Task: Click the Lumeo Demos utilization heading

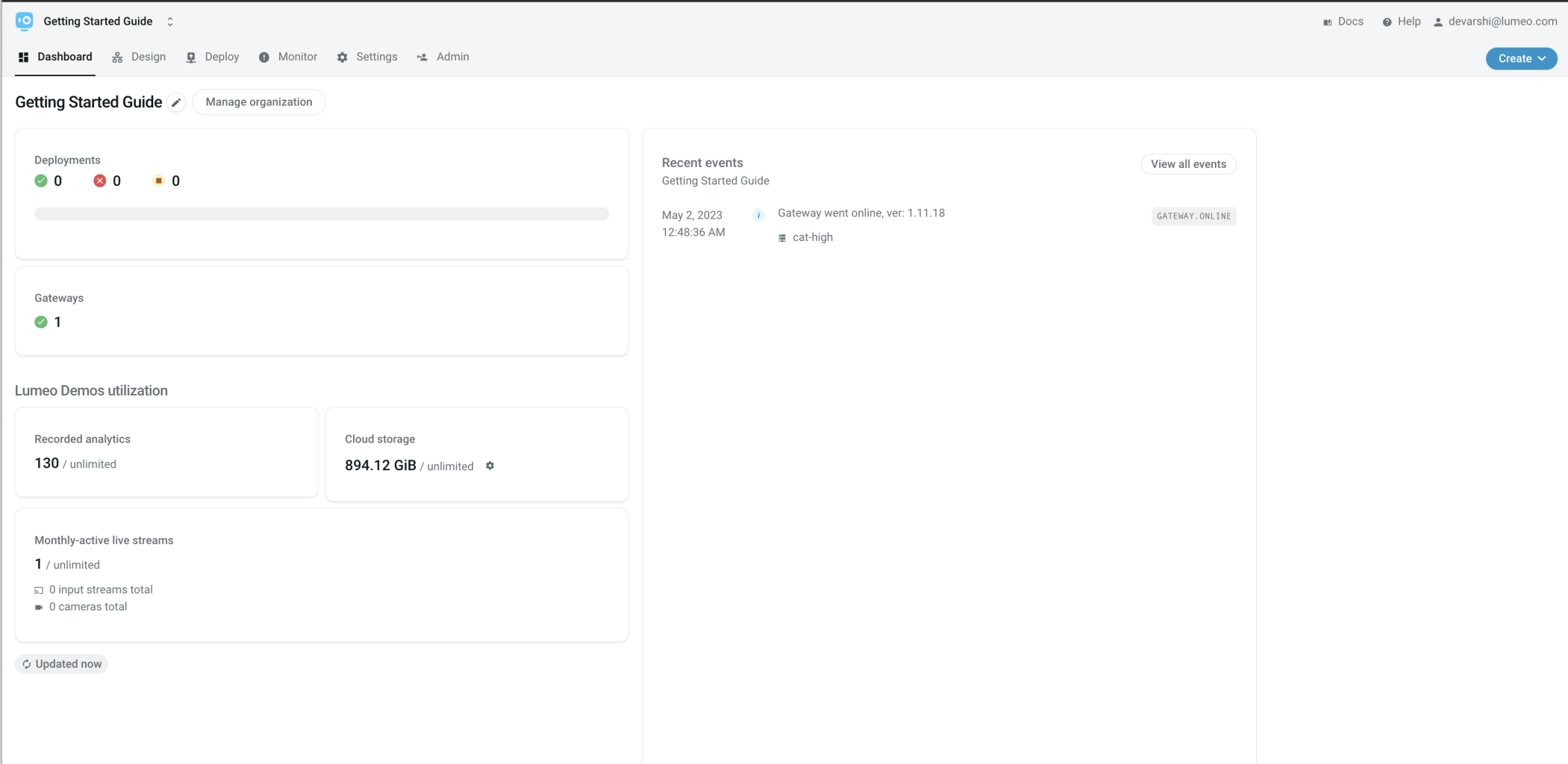Action: tap(91, 390)
